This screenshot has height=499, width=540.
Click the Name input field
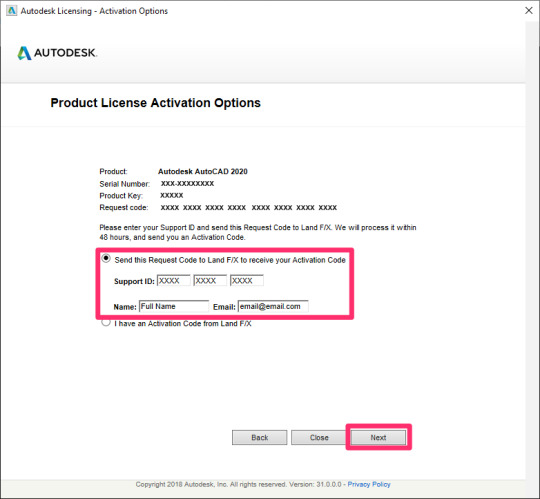(174, 306)
